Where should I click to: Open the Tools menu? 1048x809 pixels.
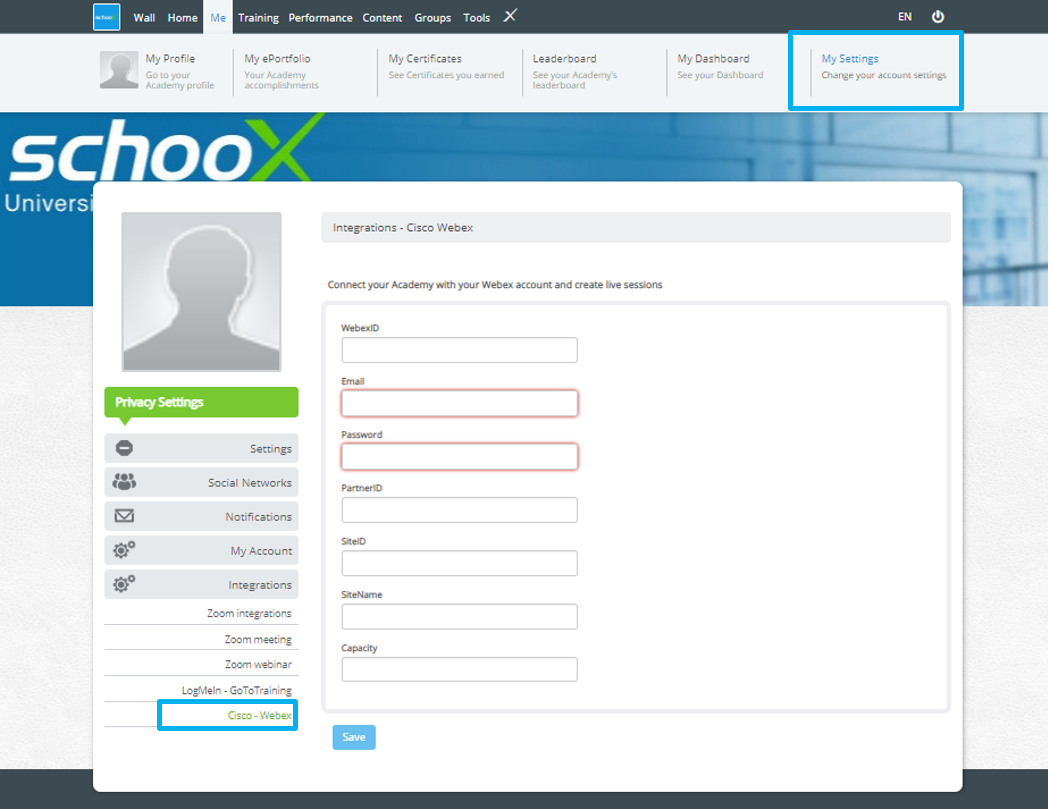pyautogui.click(x=477, y=17)
